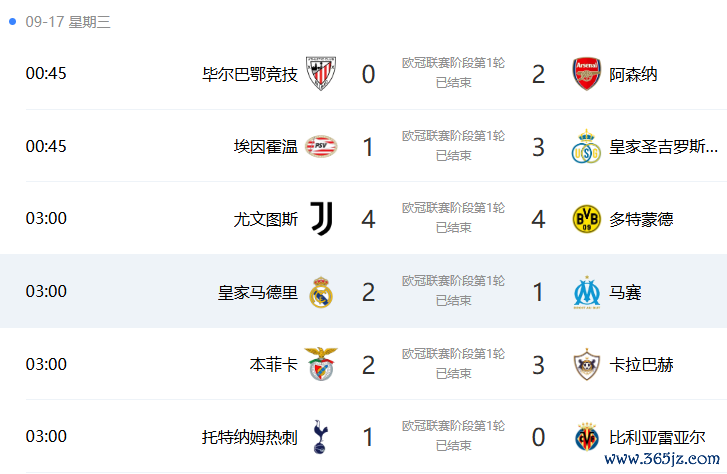Click the Union Saint-Gilloise crest
This screenshot has height=474, width=727.
point(587,147)
